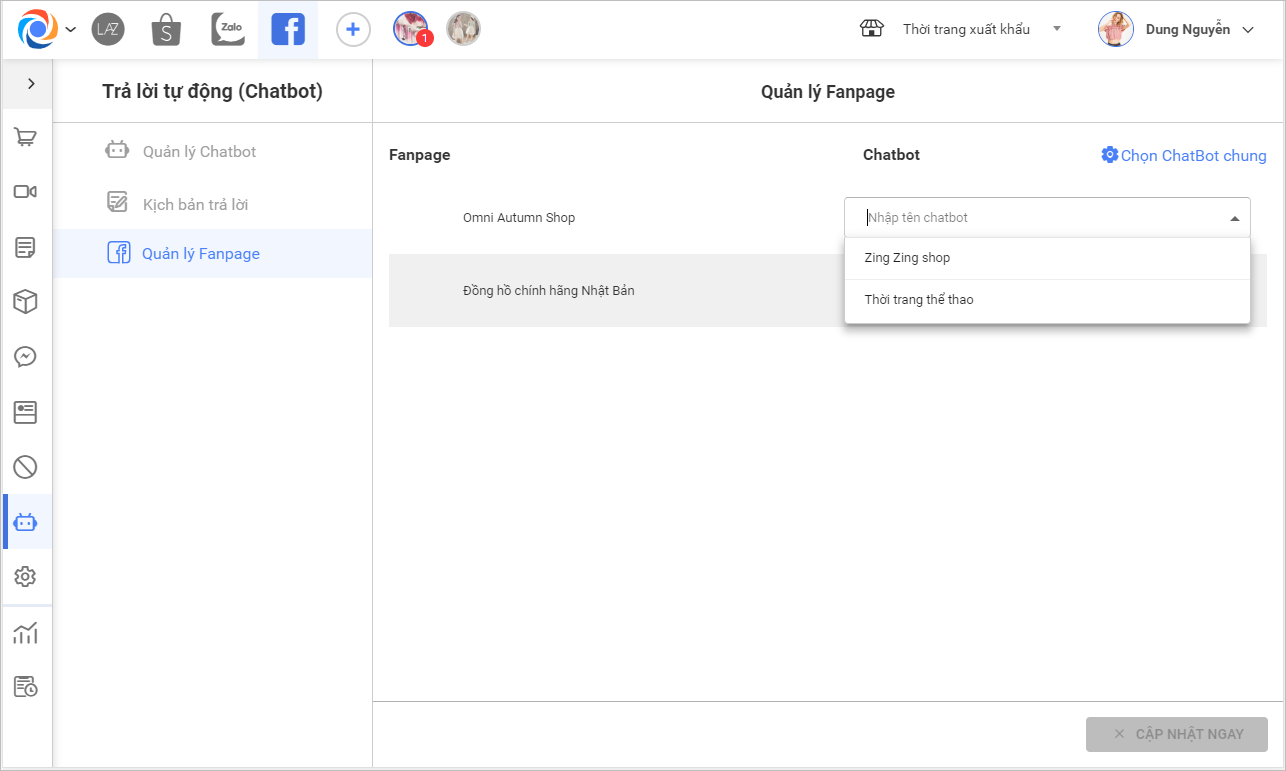Click the Chọn ChatBot chung link

[1184, 155]
